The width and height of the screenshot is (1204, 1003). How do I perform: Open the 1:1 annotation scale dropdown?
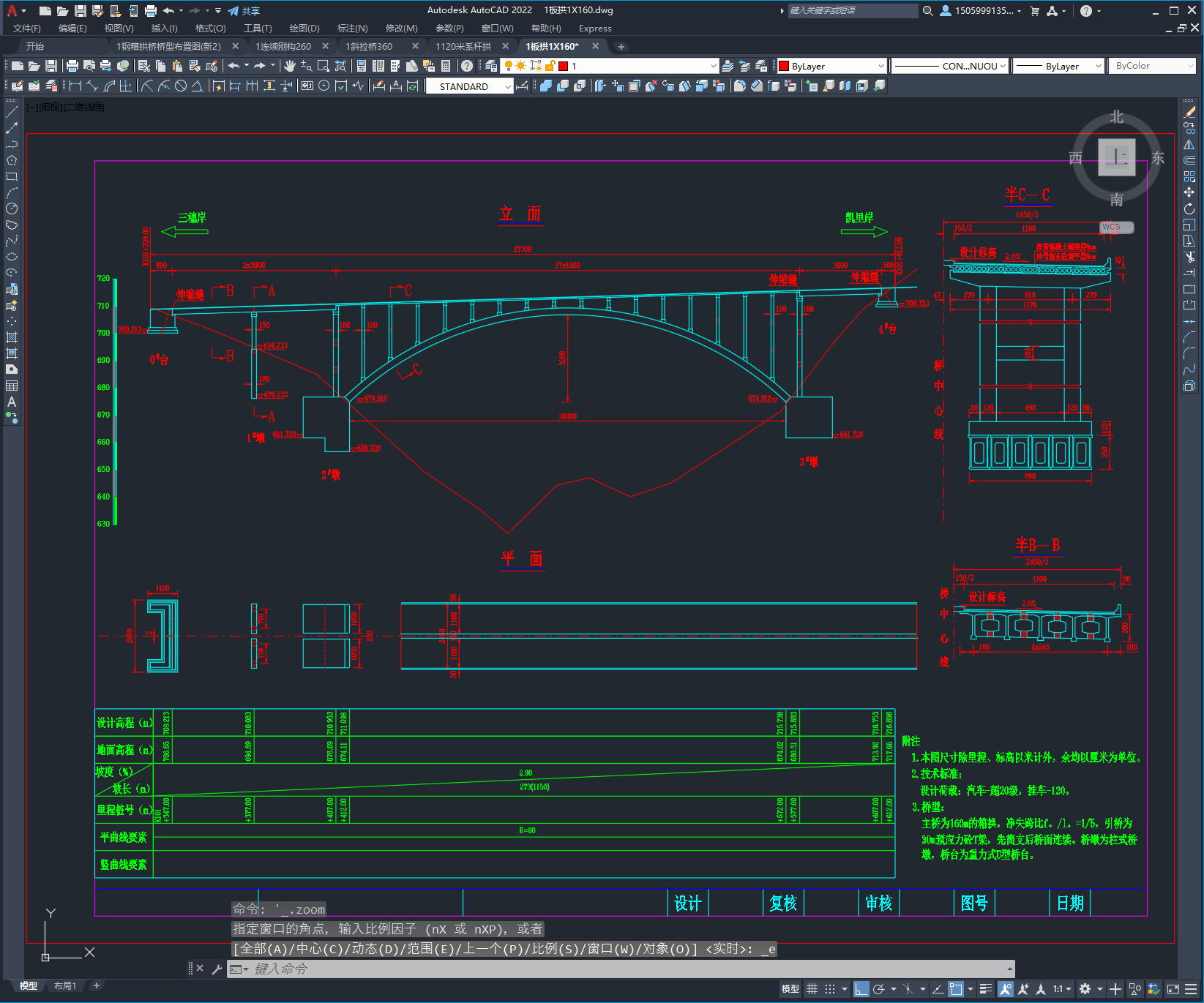click(1062, 989)
